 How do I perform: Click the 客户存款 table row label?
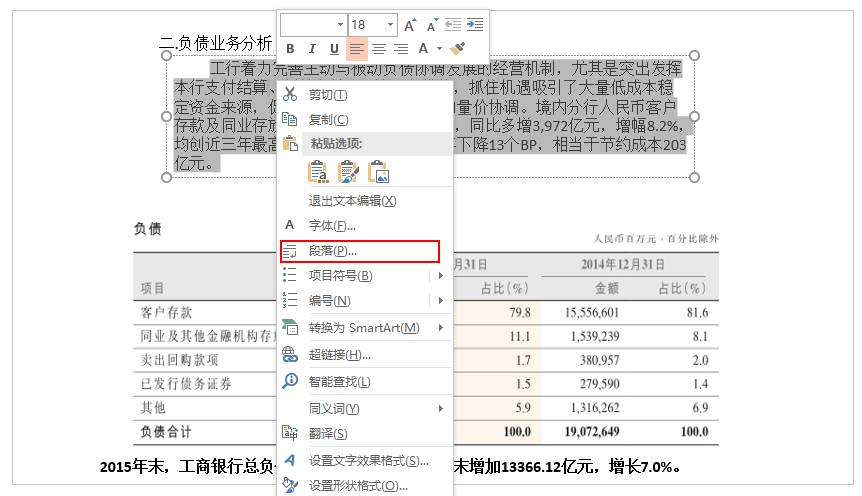click(166, 312)
